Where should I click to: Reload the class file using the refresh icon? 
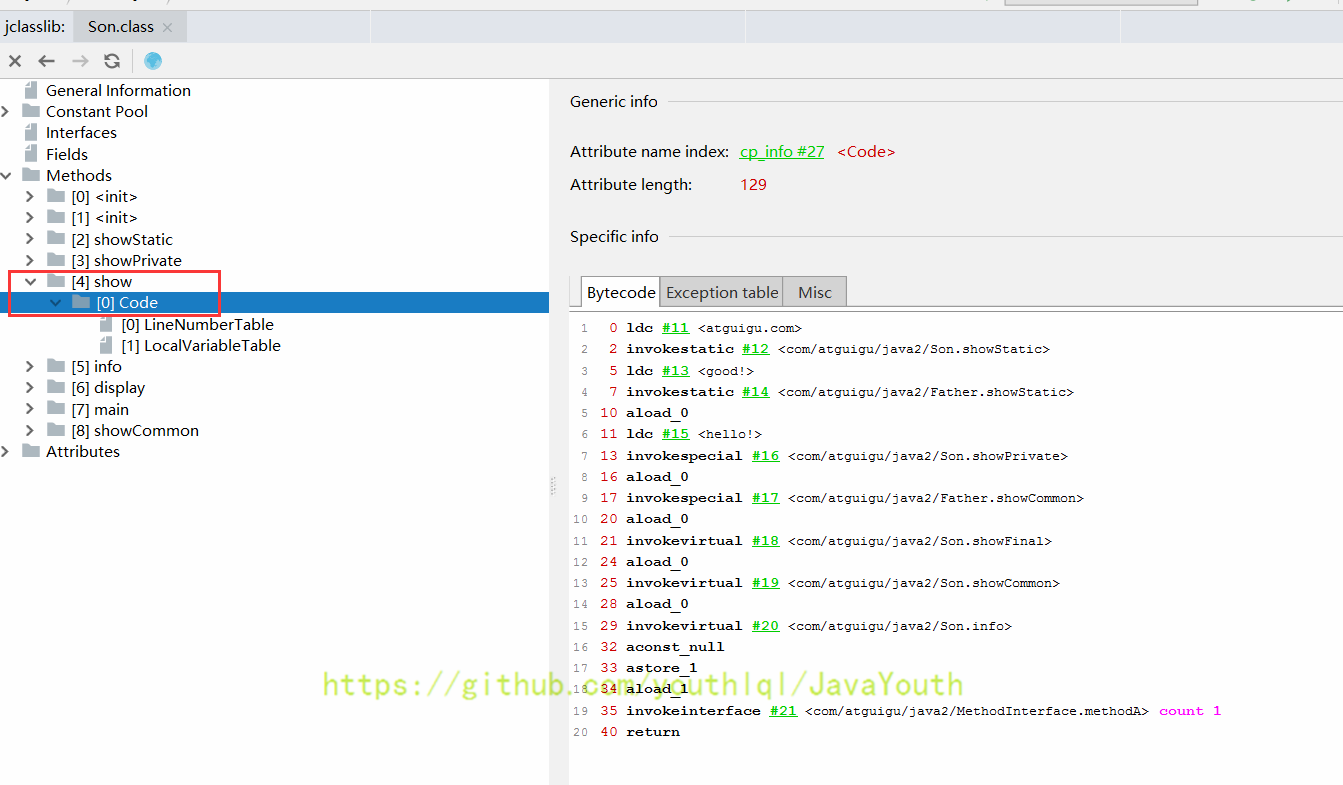[111, 60]
